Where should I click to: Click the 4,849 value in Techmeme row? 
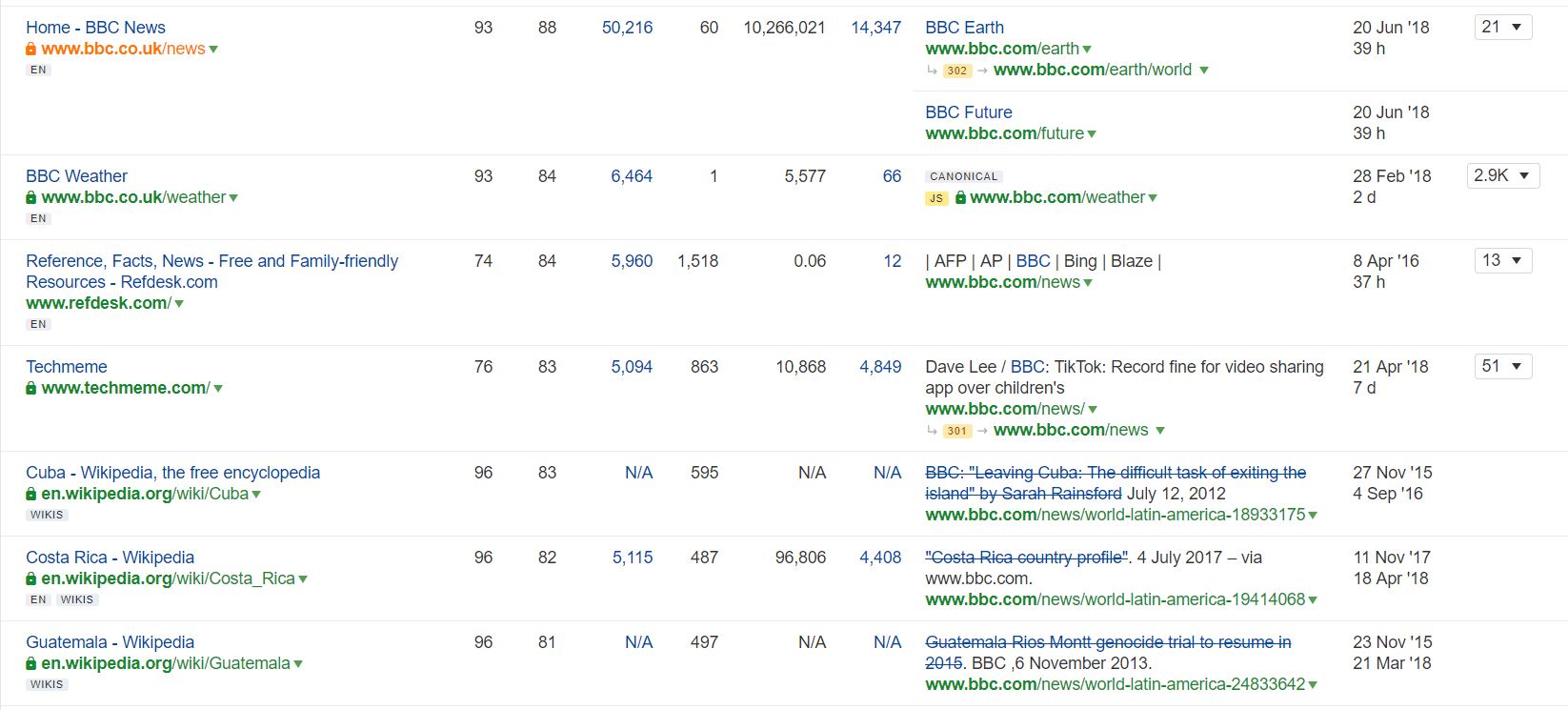[x=879, y=367]
